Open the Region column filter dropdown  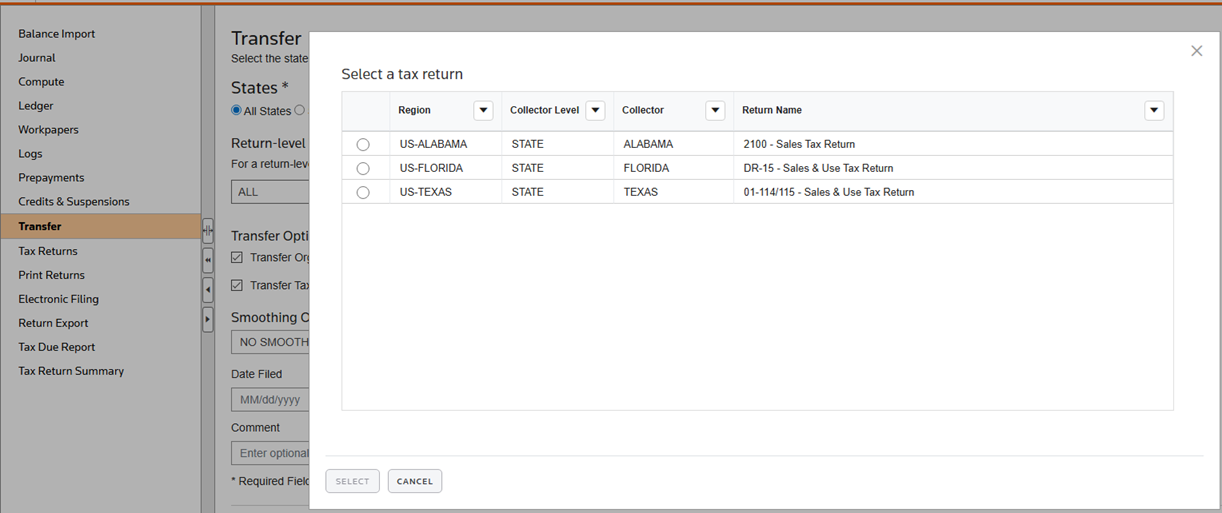click(x=483, y=111)
